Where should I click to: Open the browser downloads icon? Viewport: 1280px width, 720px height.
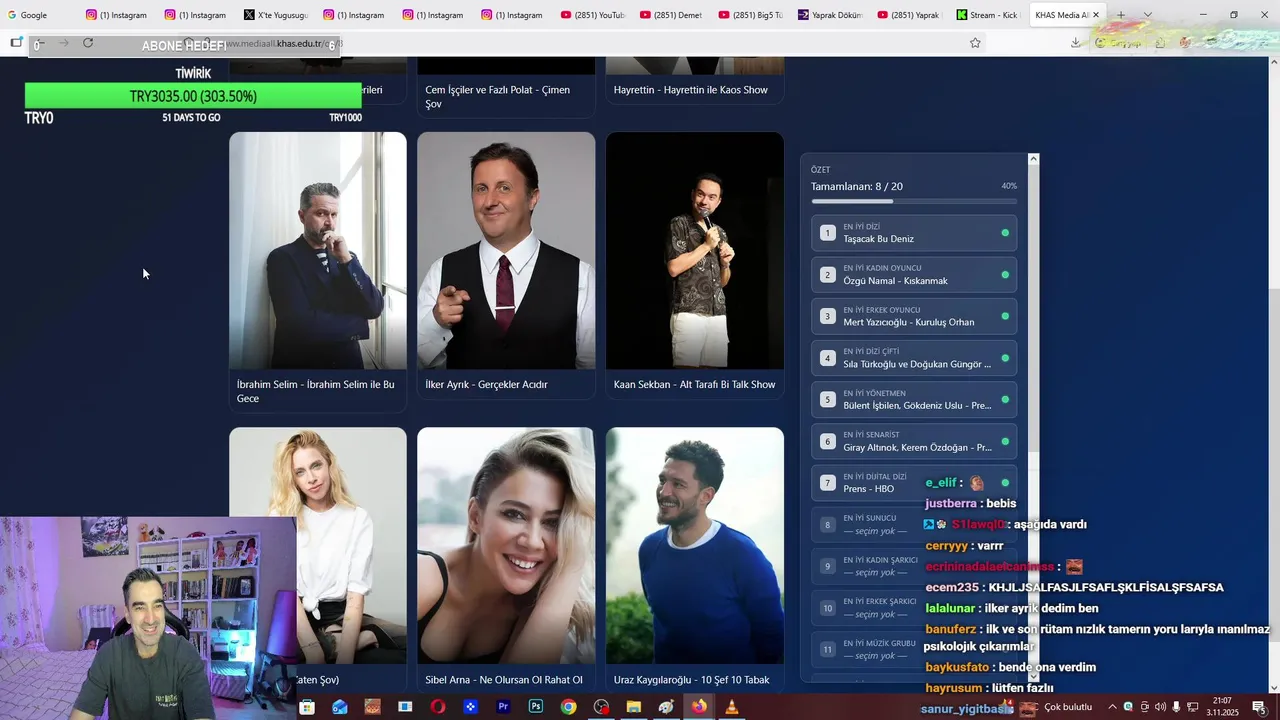[x=1075, y=43]
